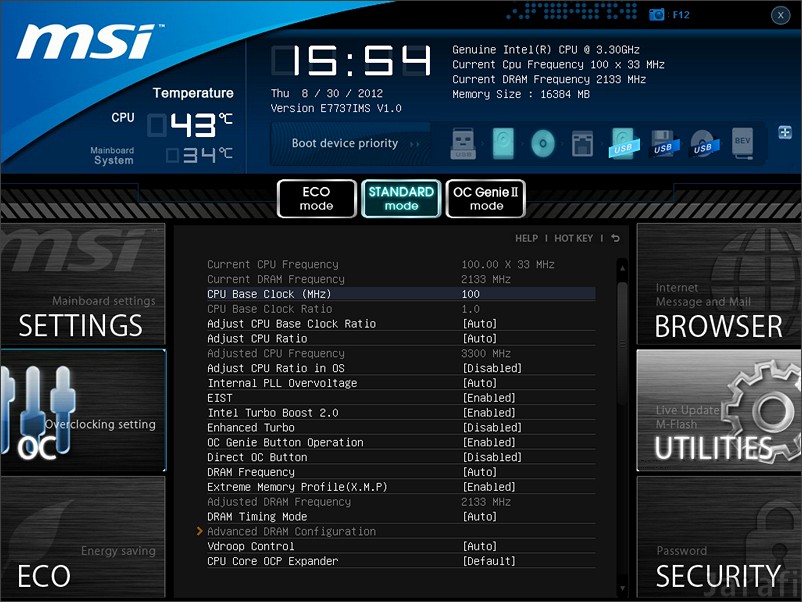Select the USB CD boot icon
802x602 pixels.
click(x=703, y=144)
